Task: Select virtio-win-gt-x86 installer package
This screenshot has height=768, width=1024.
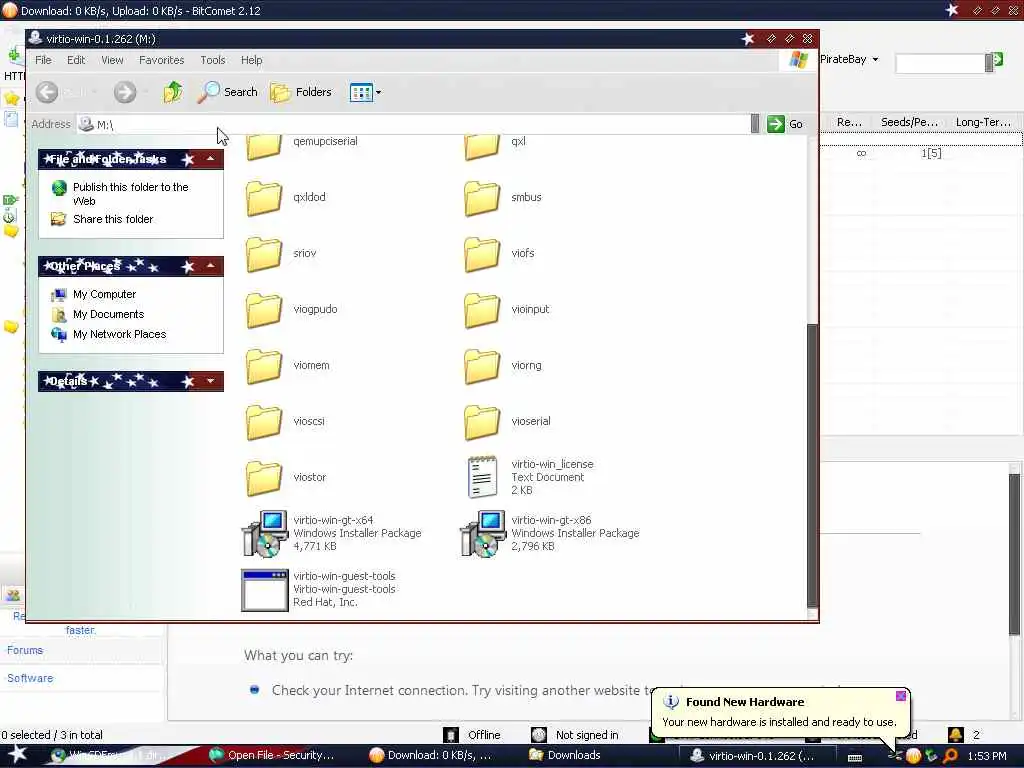Action: pyautogui.click(x=483, y=534)
